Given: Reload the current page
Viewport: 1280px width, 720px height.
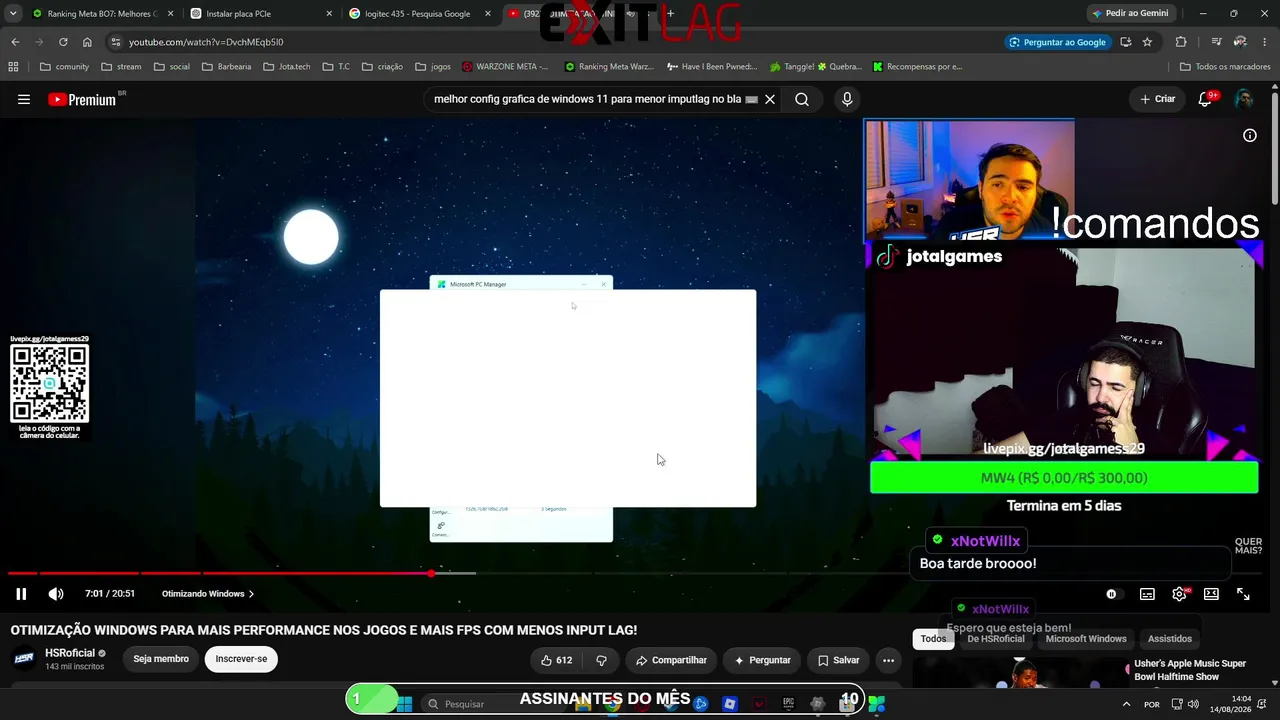Looking at the screenshot, I should pyautogui.click(x=63, y=42).
